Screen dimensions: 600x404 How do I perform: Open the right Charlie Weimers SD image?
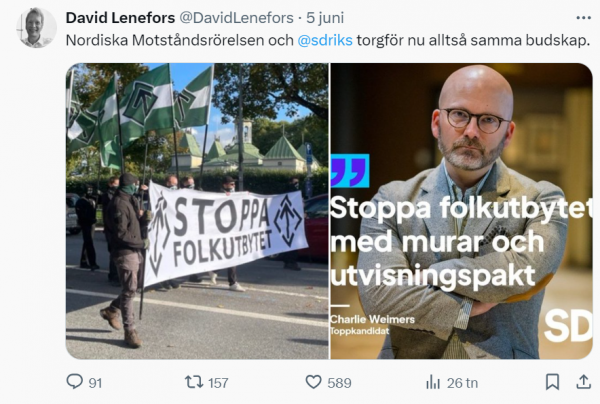coord(461,211)
